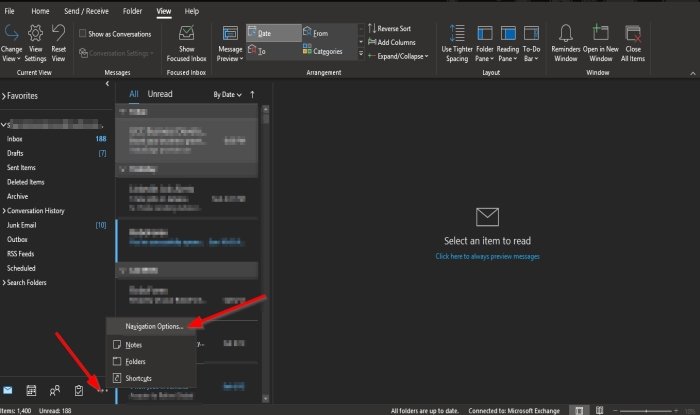Open the By Date sort dropdown
Screen dimensions: 700x415
click(x=227, y=94)
